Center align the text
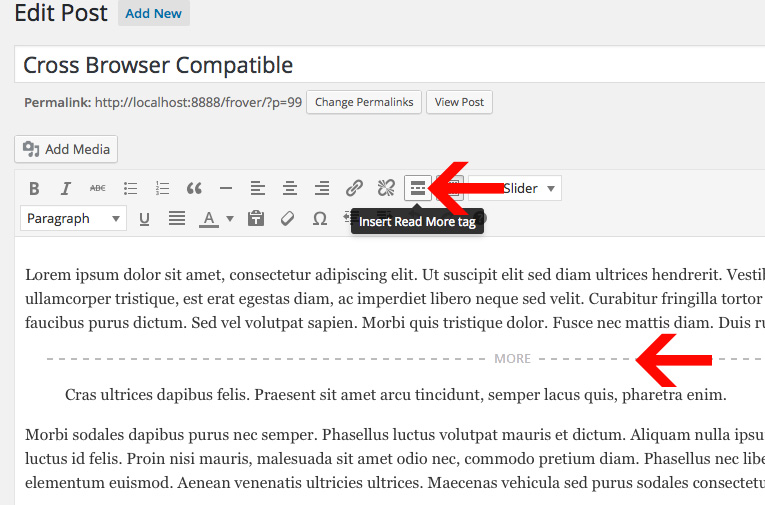Image resolution: width=765 pixels, height=505 pixels. point(290,188)
